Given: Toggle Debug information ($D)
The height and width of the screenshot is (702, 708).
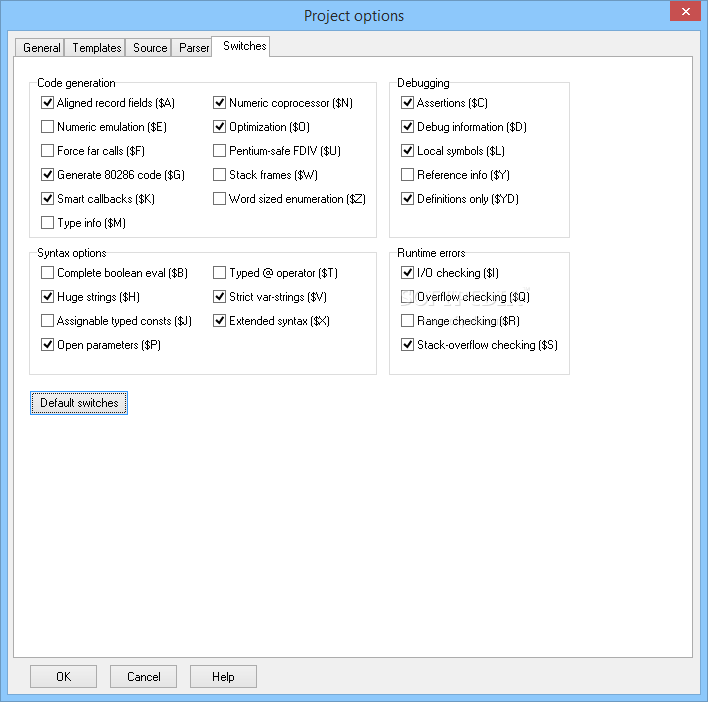Looking at the screenshot, I should (x=407, y=127).
